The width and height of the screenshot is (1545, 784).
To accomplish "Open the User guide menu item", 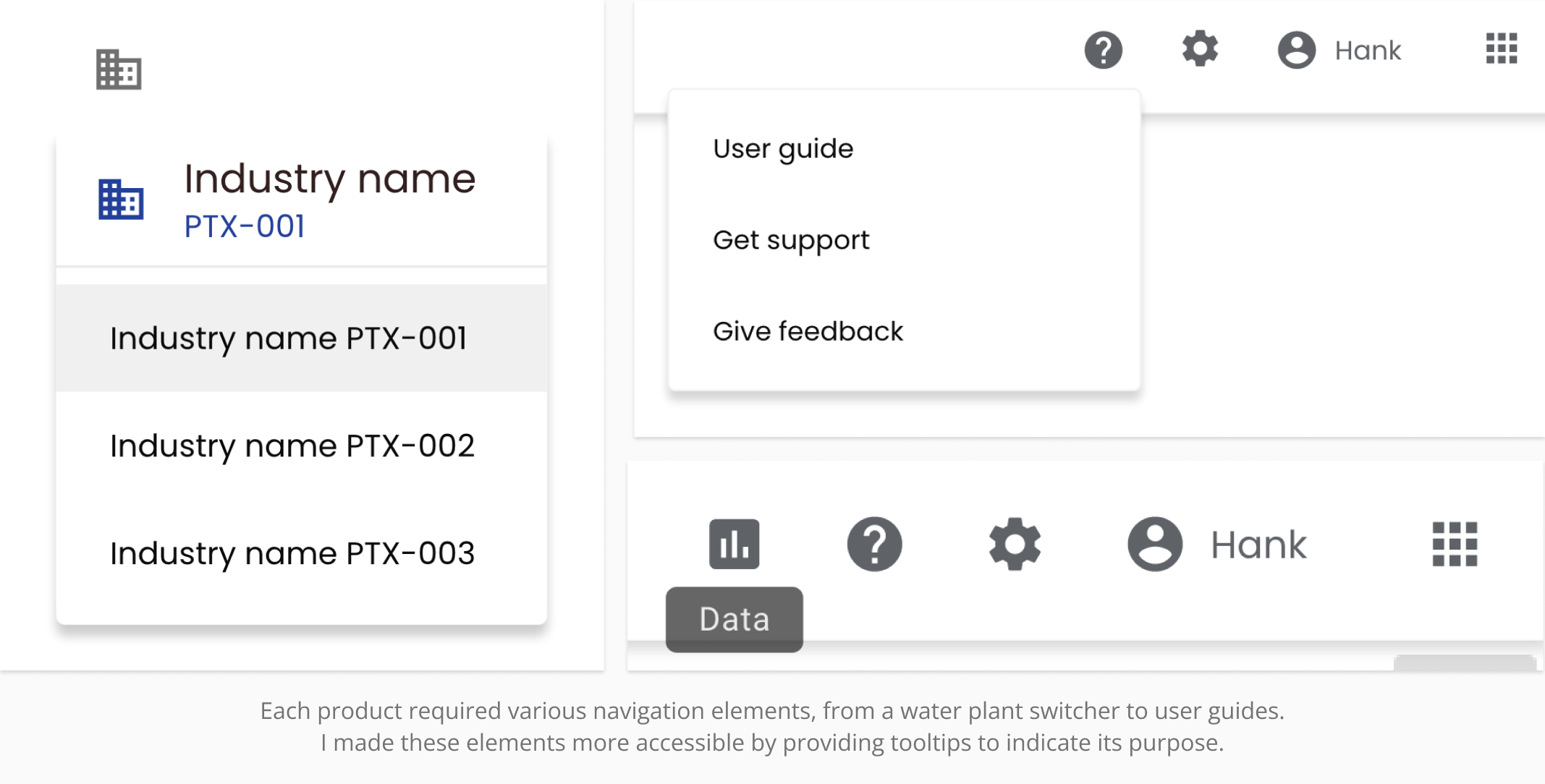I will point(783,149).
